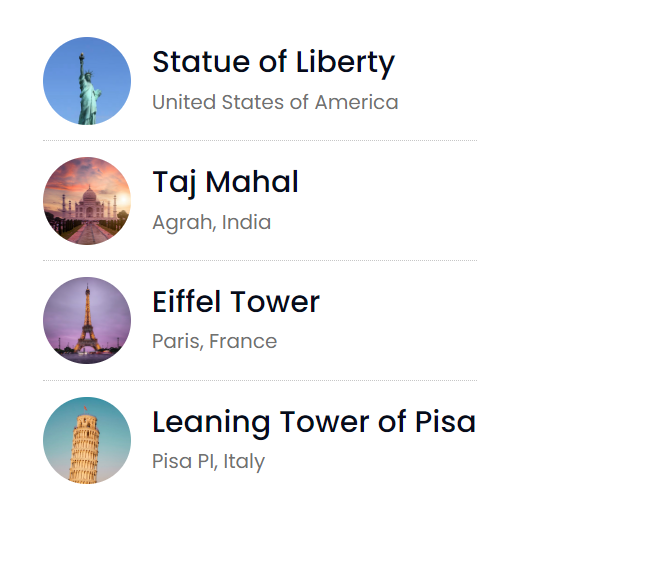This screenshot has height=570, width=649.
Task: Open the Taj Mahal circular photo
Action: [87, 201]
